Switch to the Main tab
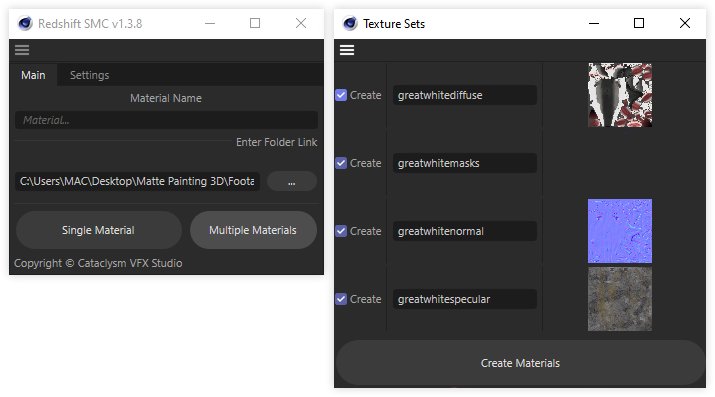The image size is (715, 397). 33,75
